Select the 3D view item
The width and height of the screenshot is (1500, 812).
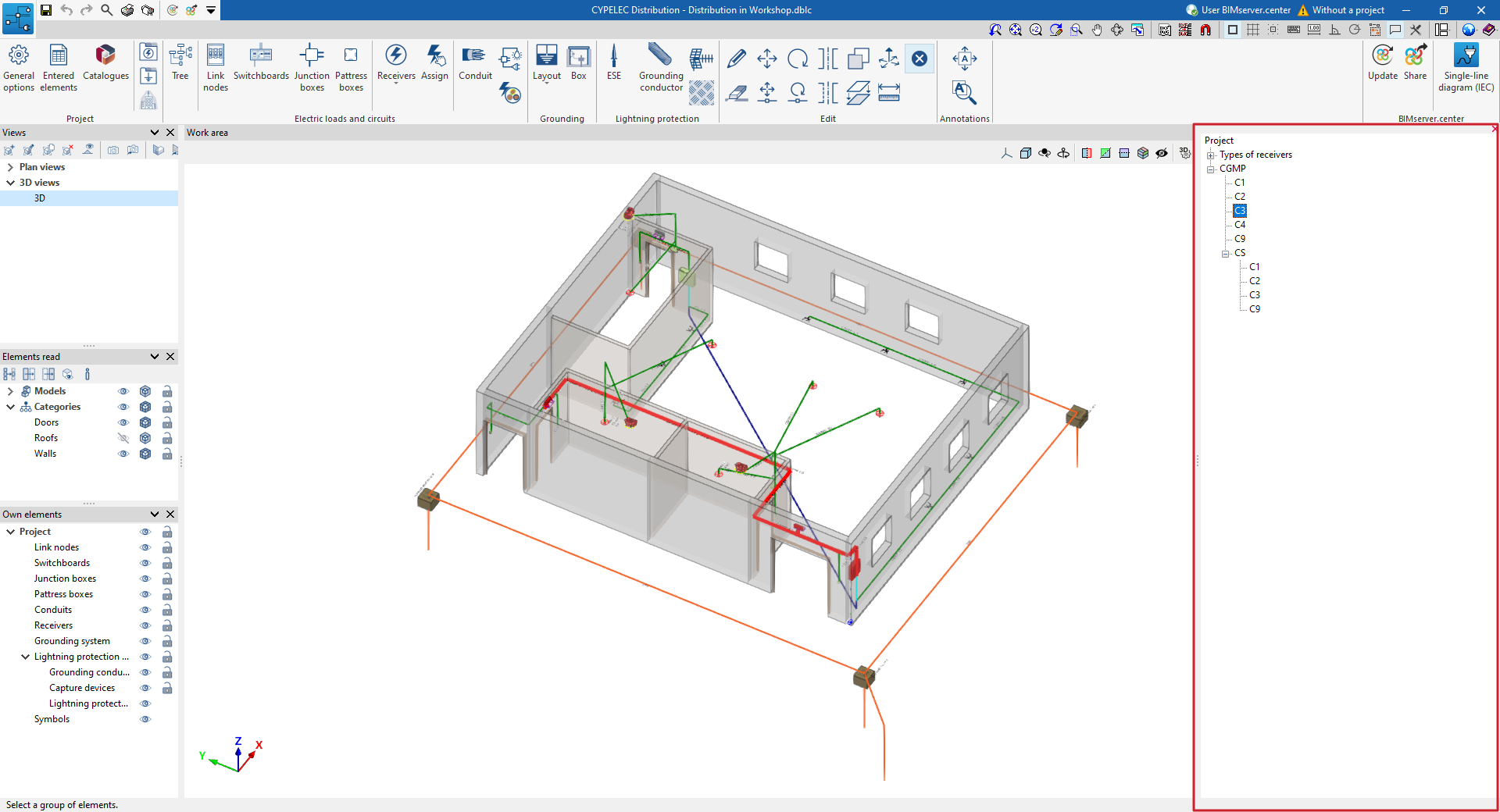coord(40,198)
